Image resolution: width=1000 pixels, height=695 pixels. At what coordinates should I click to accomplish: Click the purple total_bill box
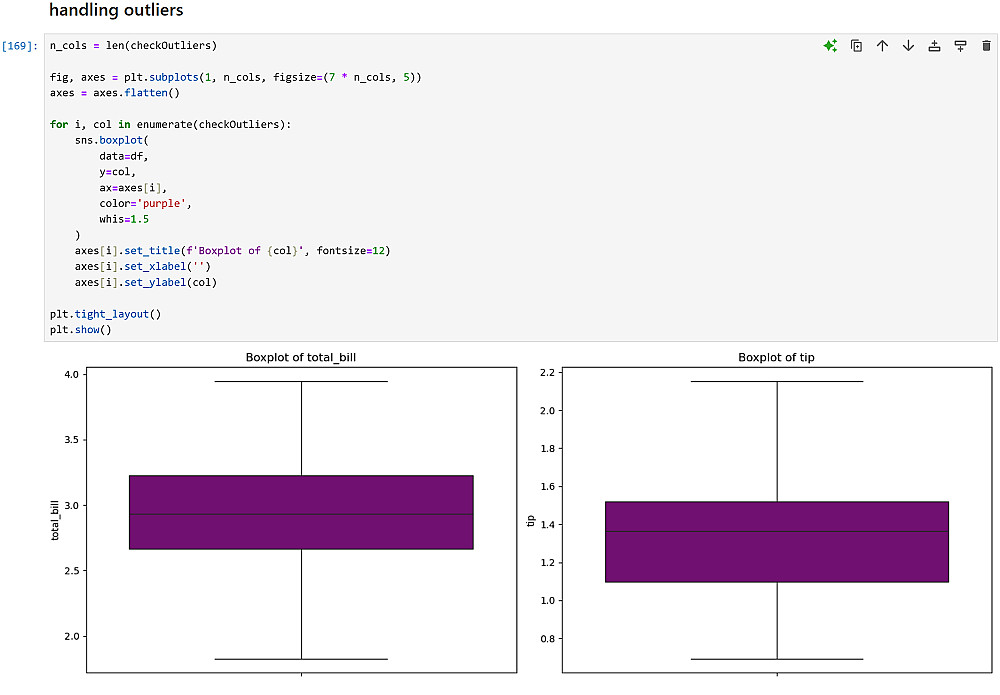(301, 512)
